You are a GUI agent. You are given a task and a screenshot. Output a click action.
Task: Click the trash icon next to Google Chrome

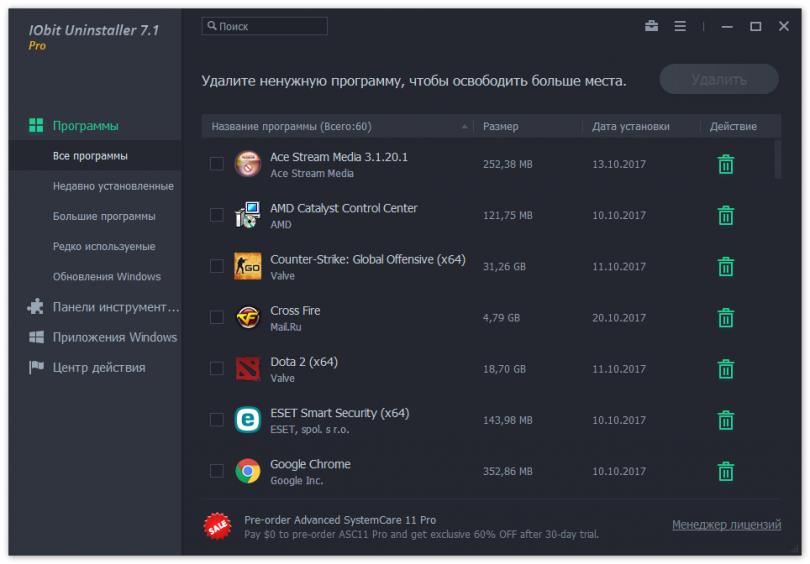tap(726, 471)
